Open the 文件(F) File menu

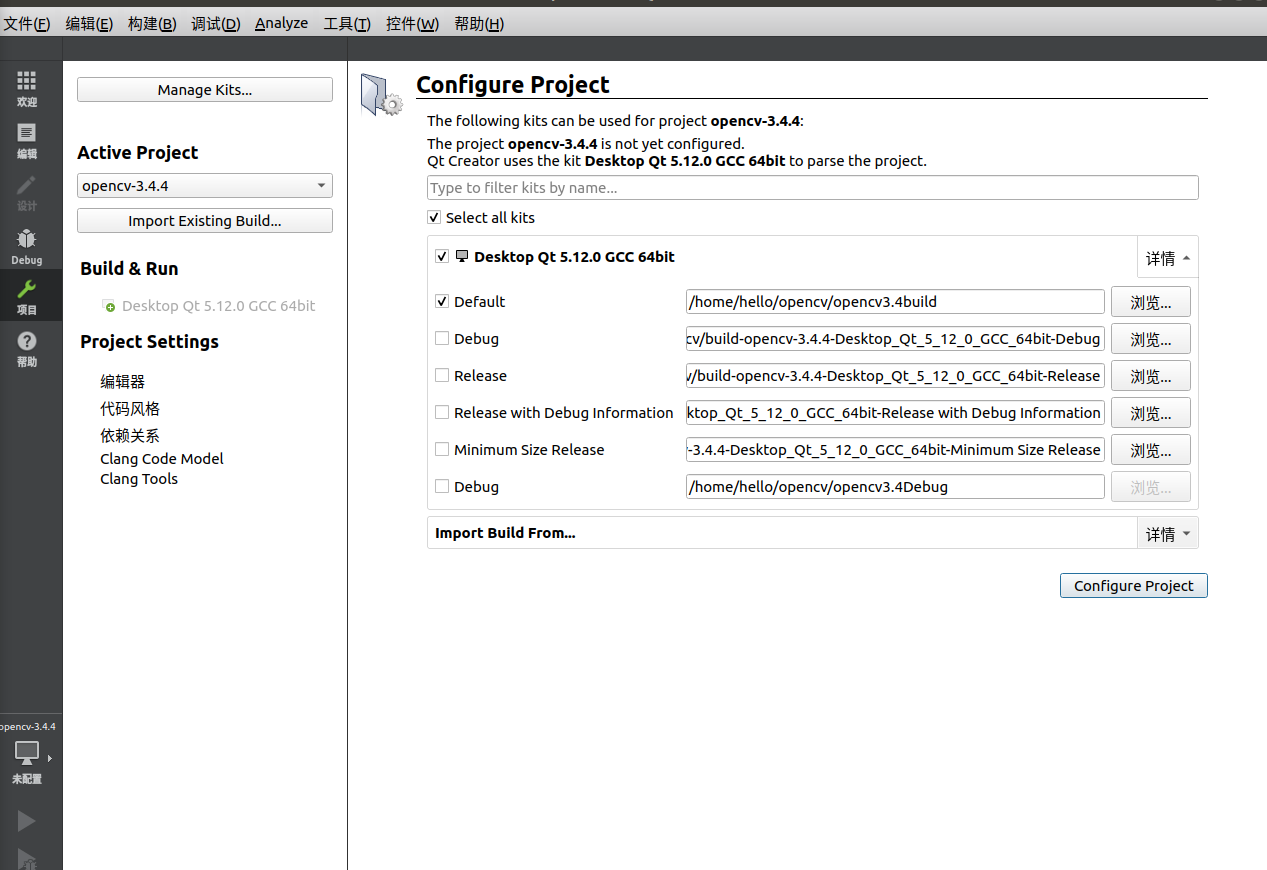point(27,23)
